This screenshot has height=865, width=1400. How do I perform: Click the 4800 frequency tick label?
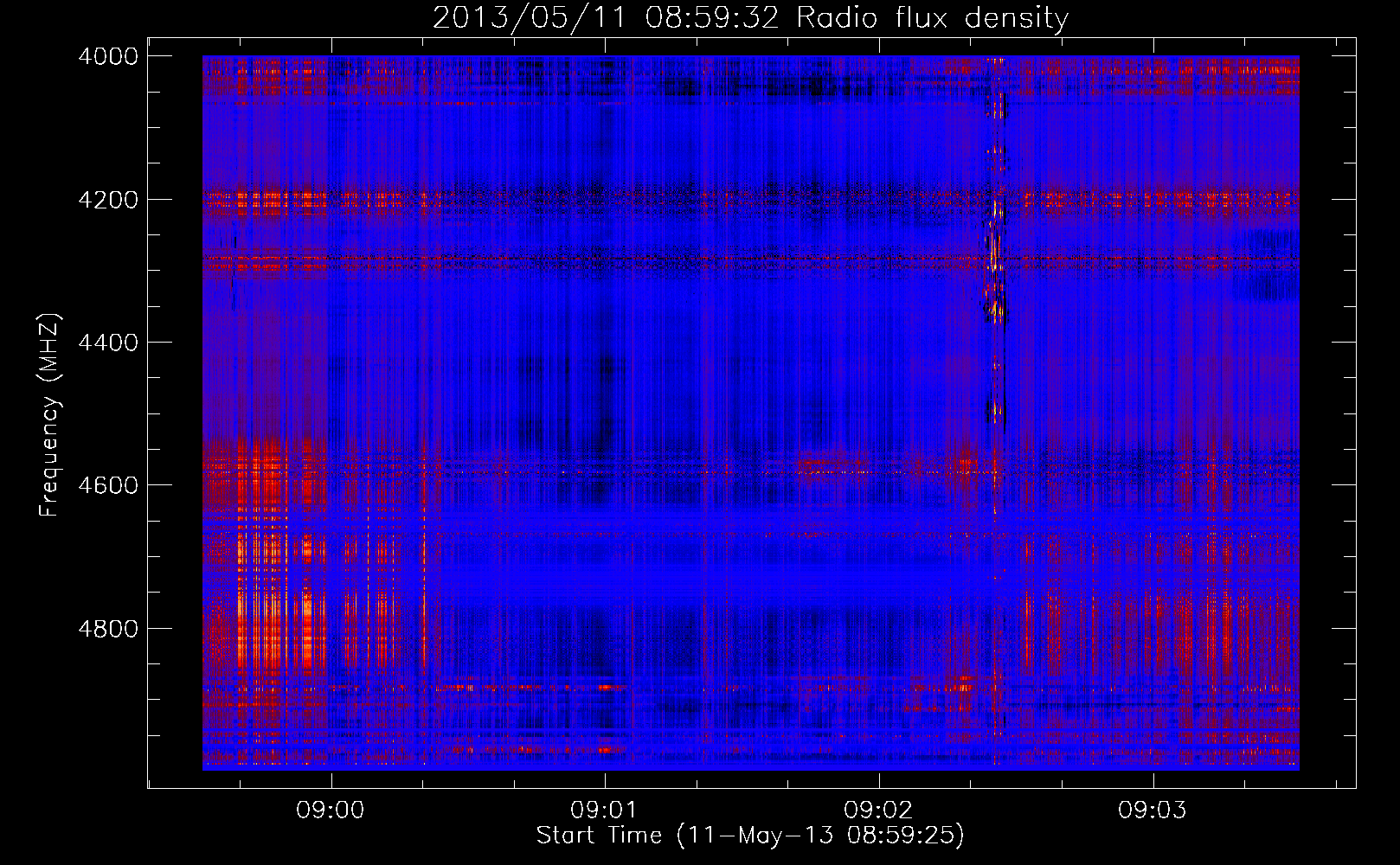tap(108, 628)
